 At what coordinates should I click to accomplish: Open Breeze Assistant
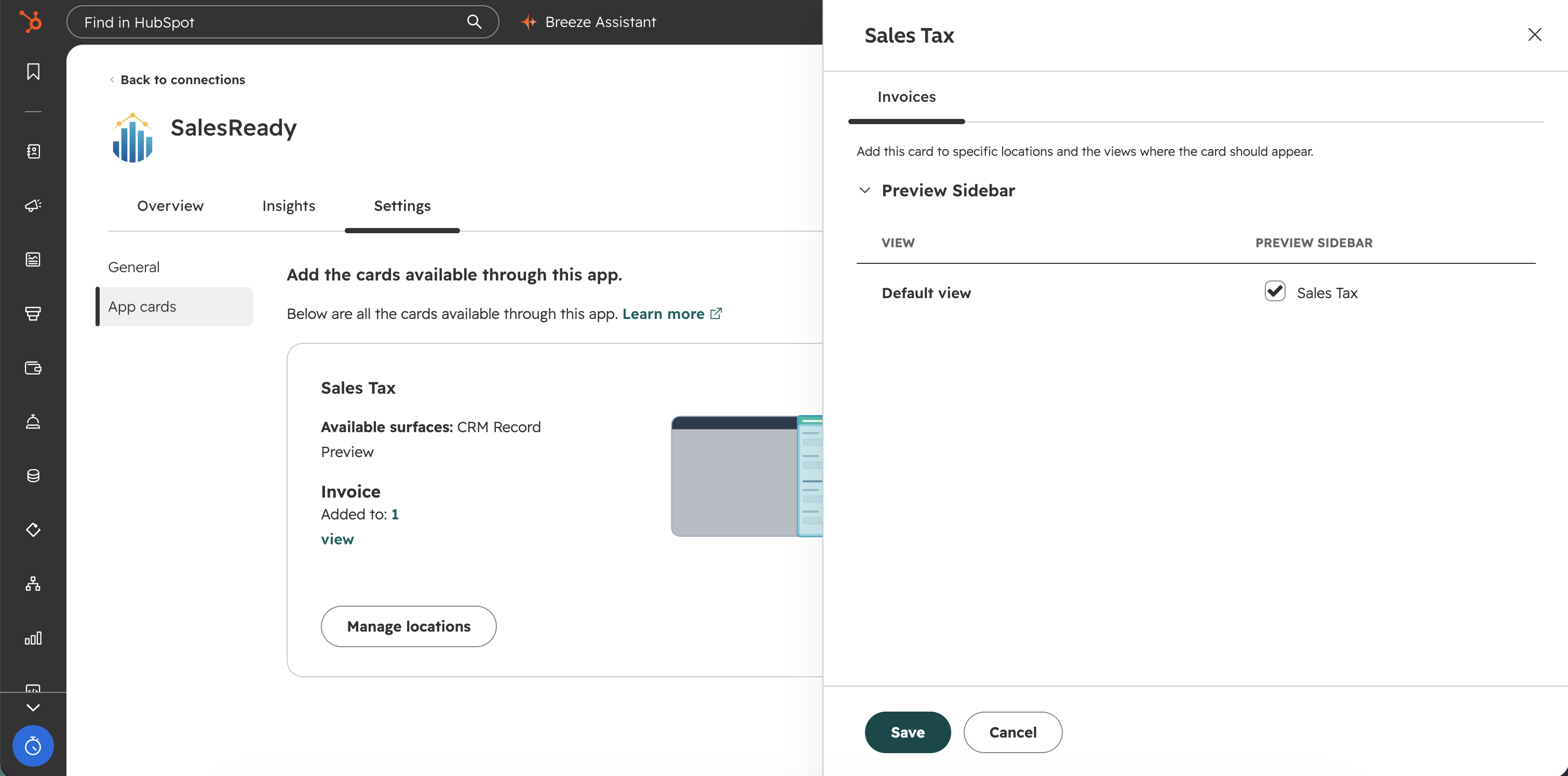(x=589, y=22)
